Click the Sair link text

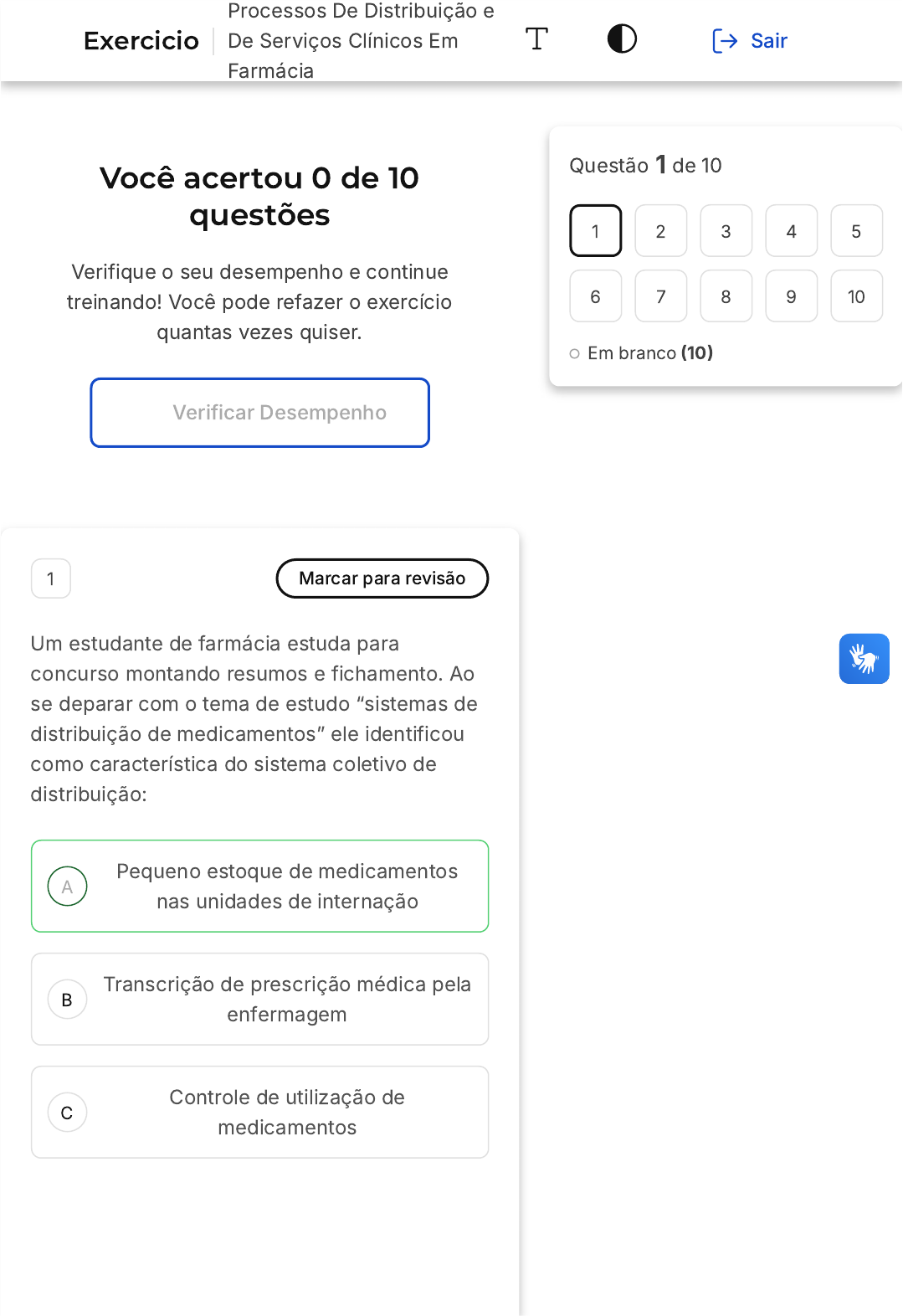tap(769, 41)
